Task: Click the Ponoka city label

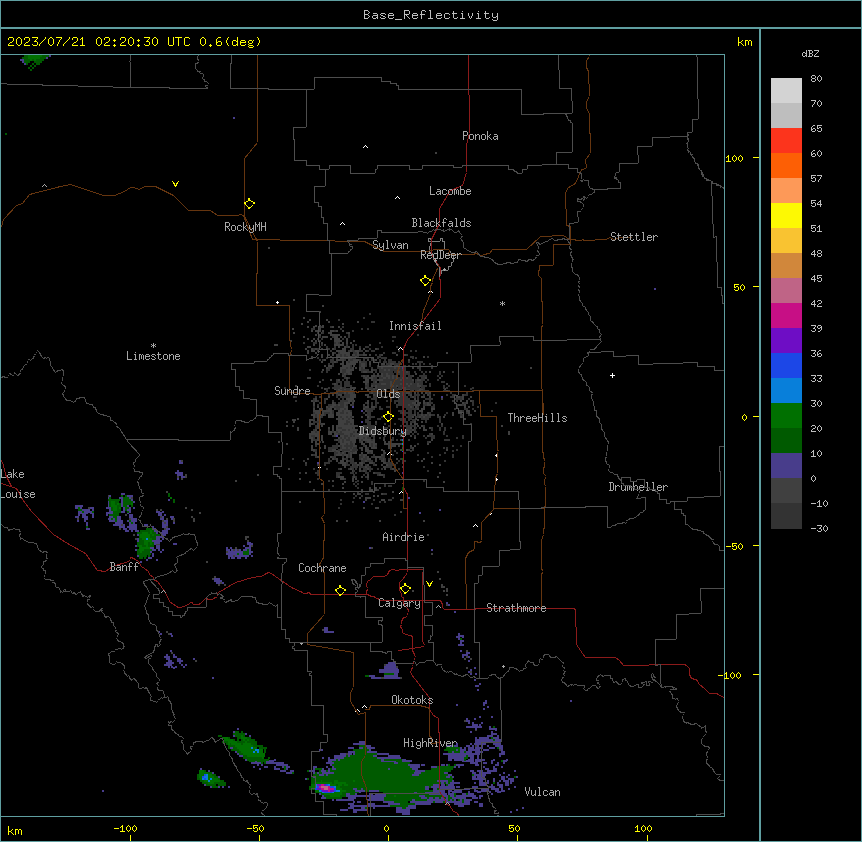Action: [480, 136]
